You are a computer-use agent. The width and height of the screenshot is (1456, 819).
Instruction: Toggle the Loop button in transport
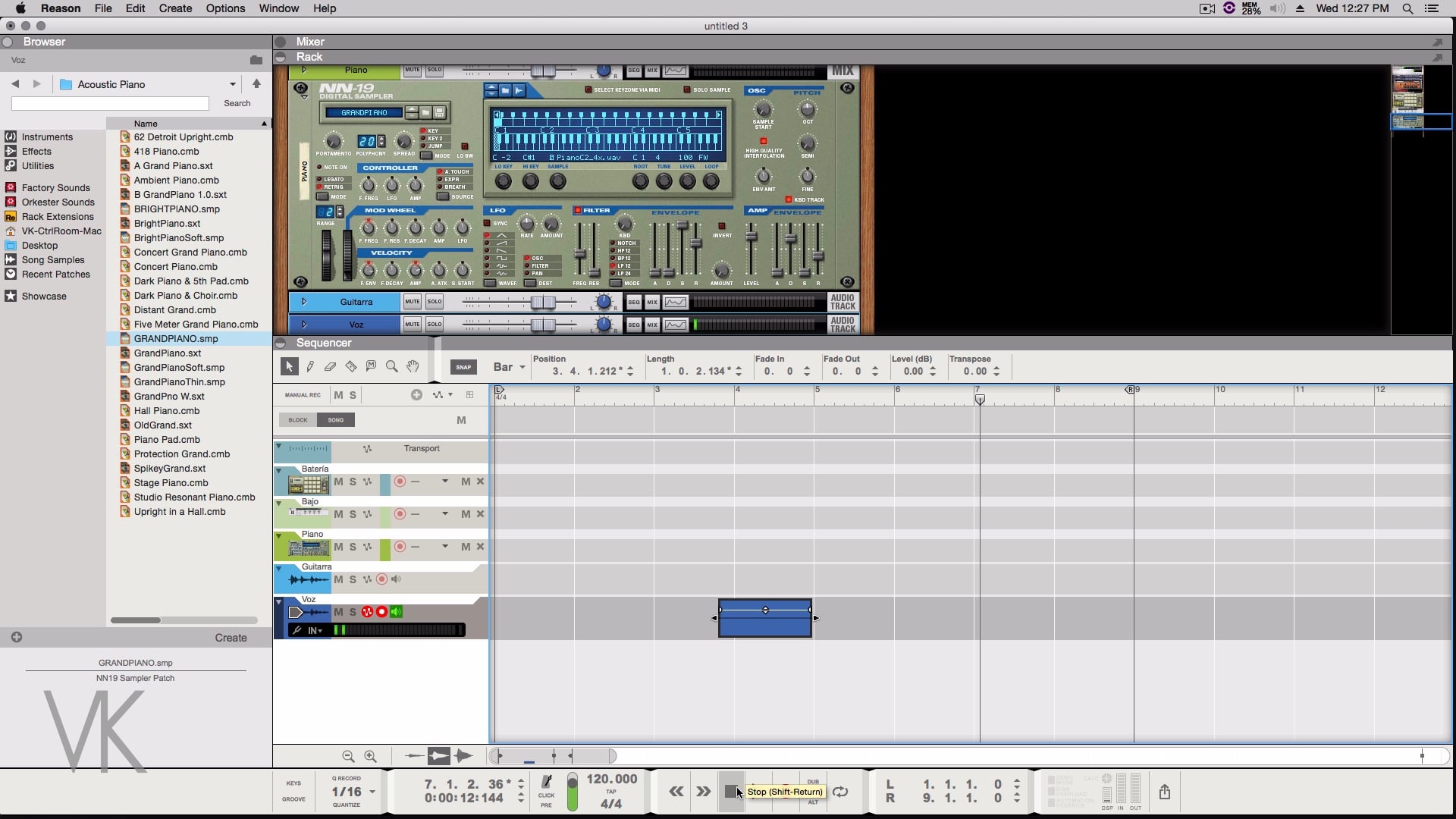840,792
